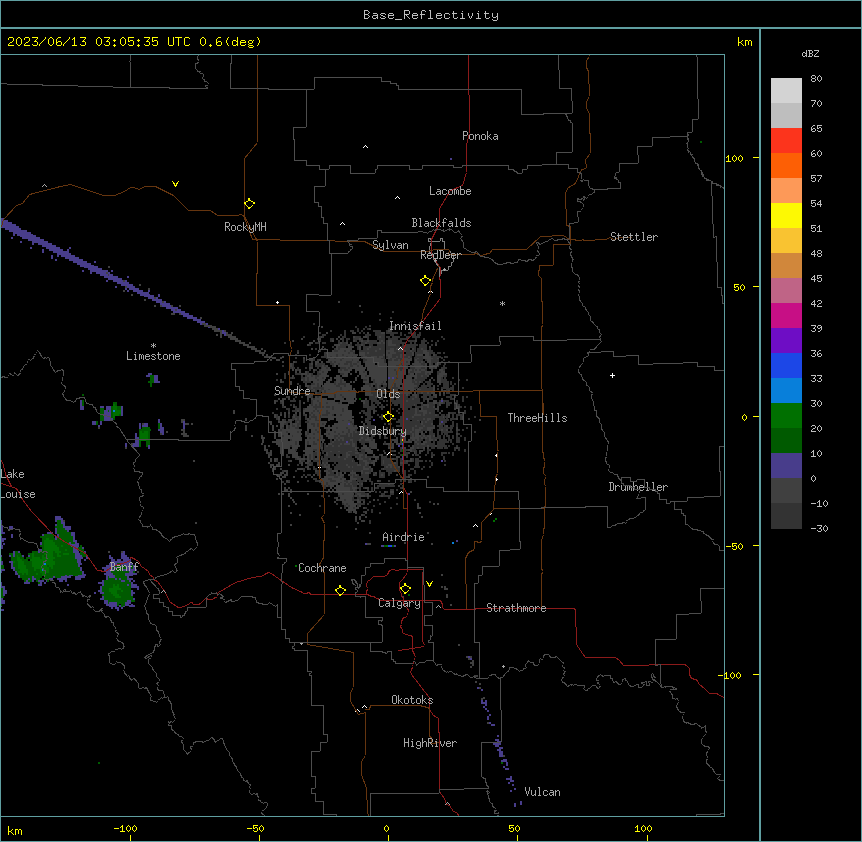Click the dBZ legend heading

(810, 54)
